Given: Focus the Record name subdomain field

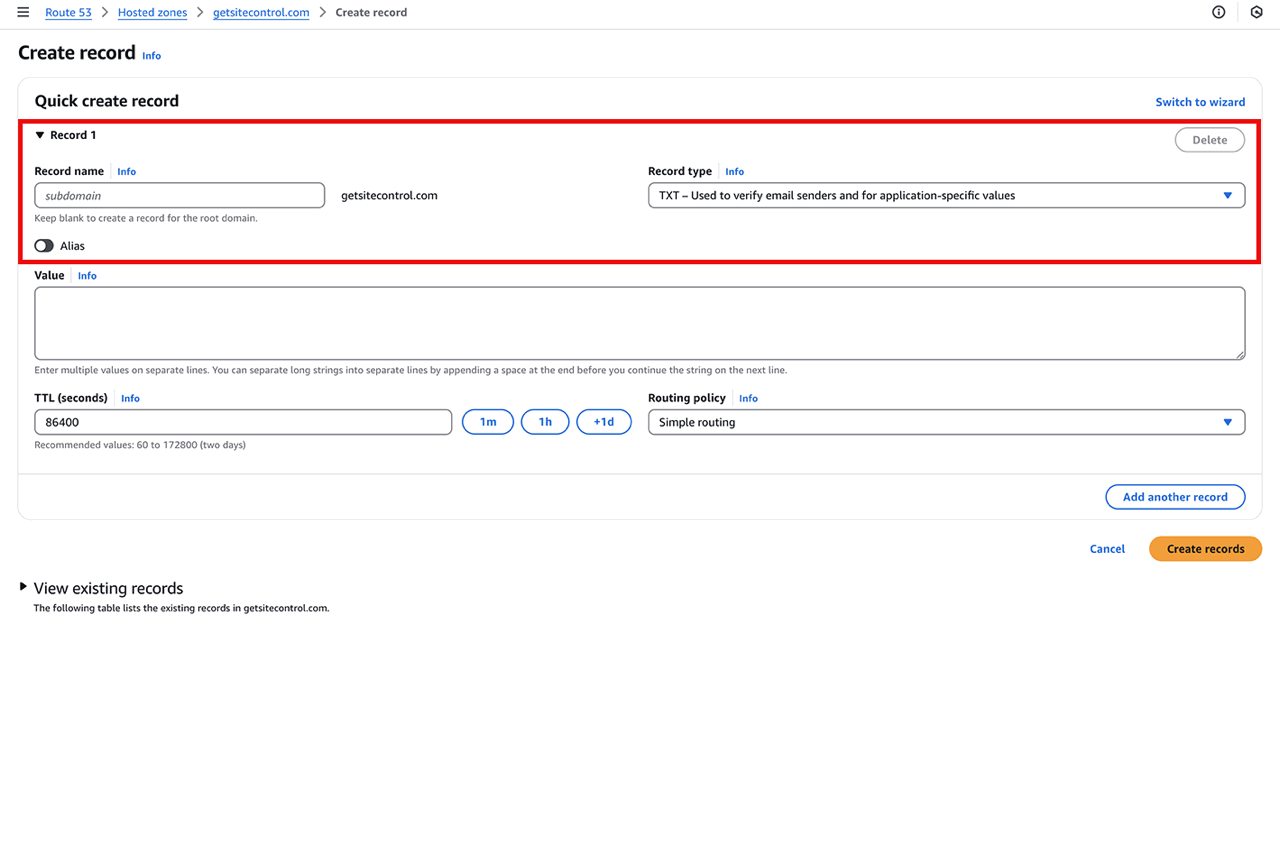Looking at the screenshot, I should pyautogui.click(x=180, y=196).
